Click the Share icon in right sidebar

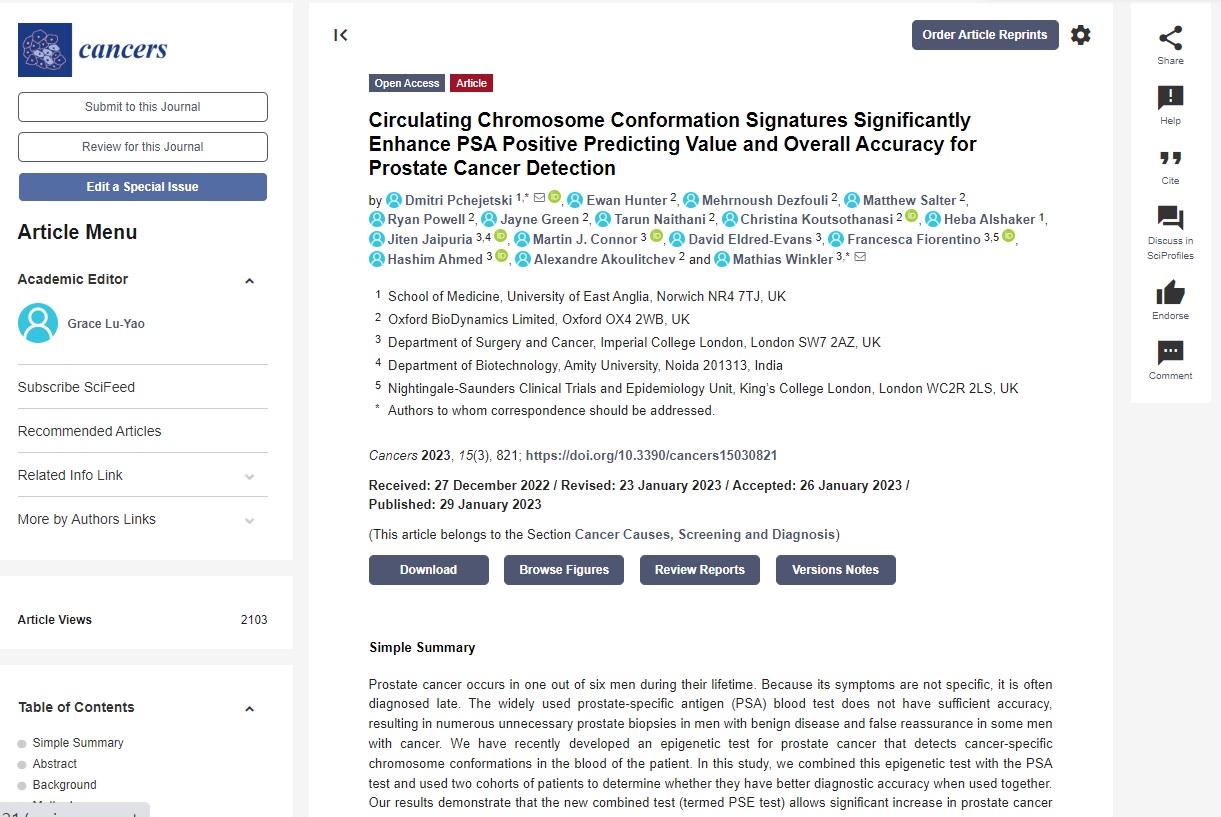(x=1170, y=39)
